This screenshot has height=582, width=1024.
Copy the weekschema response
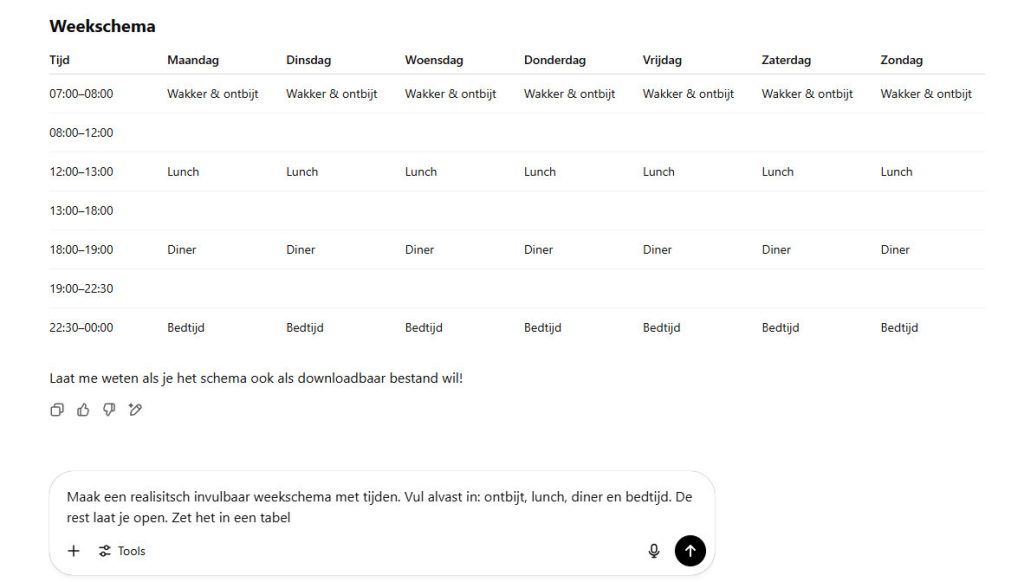(x=57, y=409)
